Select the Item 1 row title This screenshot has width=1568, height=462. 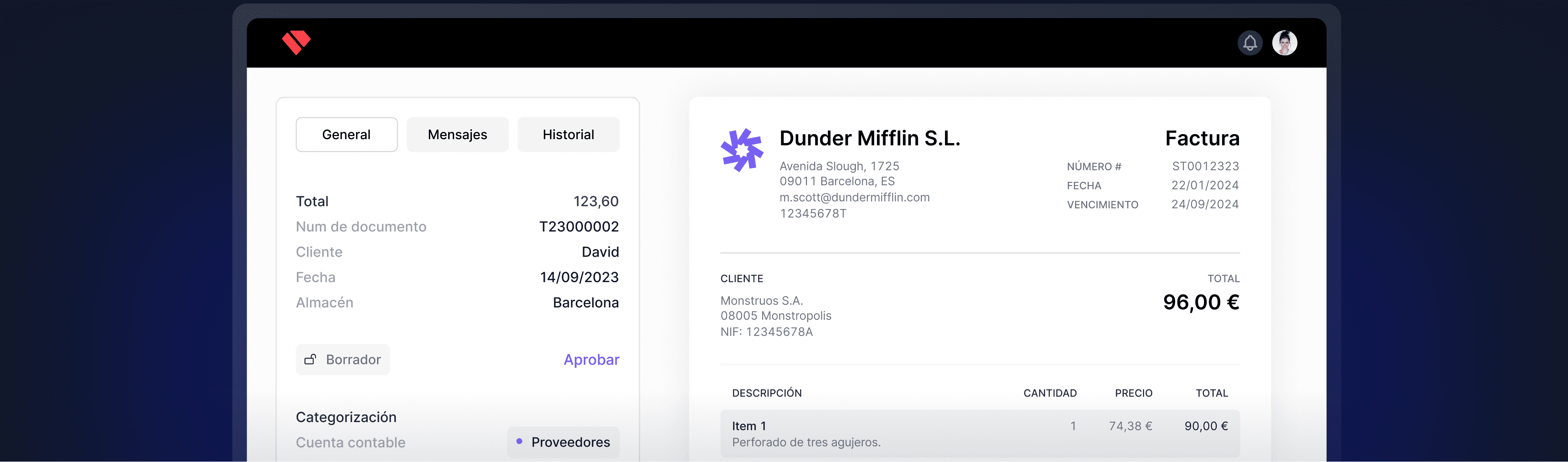[749, 426]
